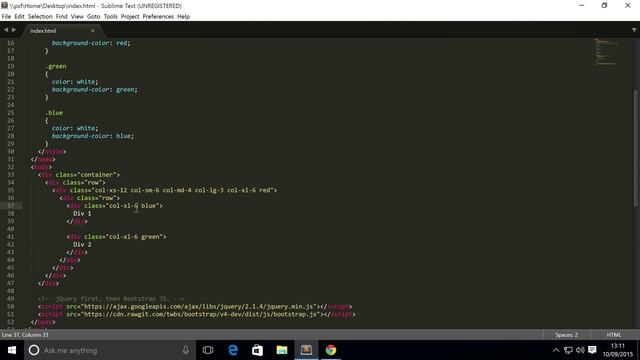The width and height of the screenshot is (640, 360).
Task: Click the Sublime Text title bar icon
Action: coord(4,5)
